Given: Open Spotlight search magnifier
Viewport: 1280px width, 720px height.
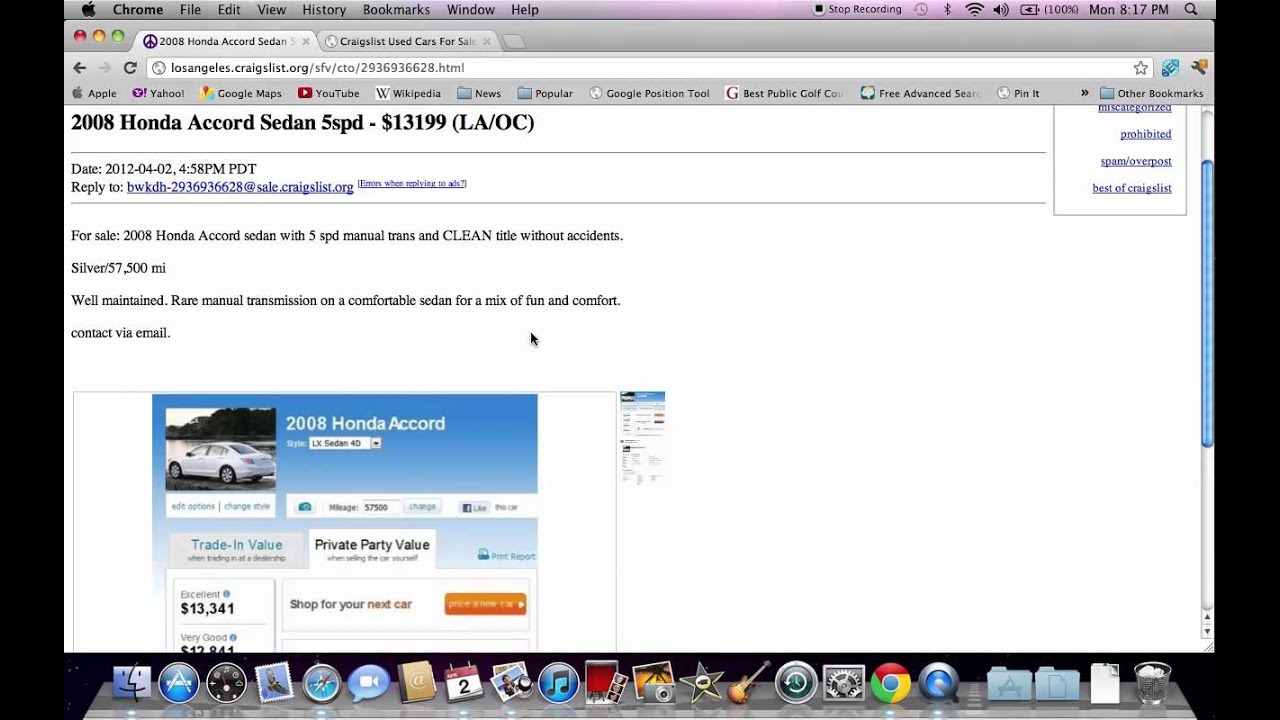Looking at the screenshot, I should pos(1190,9).
